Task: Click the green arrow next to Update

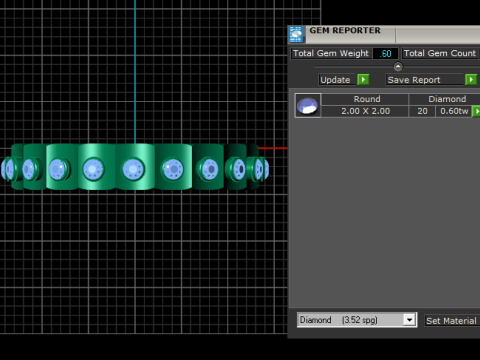Action: tap(363, 80)
